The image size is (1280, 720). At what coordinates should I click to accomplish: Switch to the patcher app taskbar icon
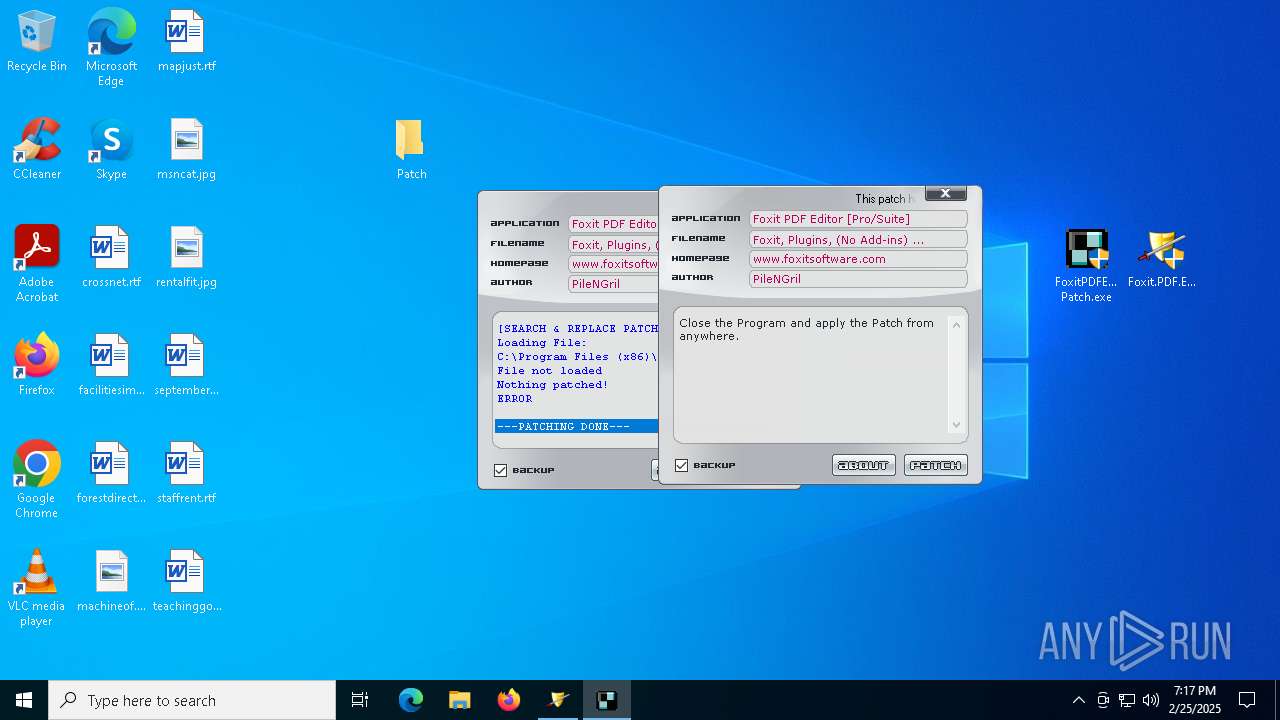pyautogui.click(x=607, y=700)
